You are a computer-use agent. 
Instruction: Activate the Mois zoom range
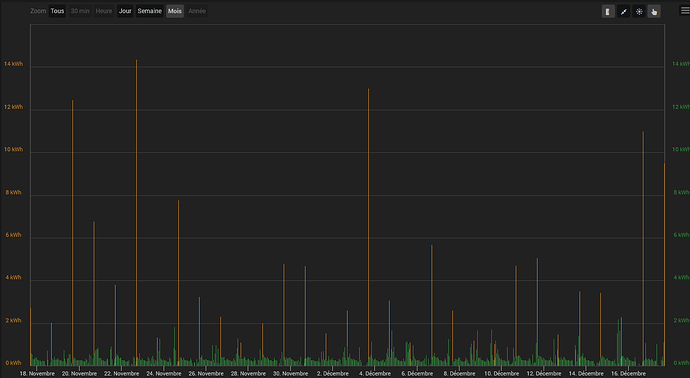175,11
